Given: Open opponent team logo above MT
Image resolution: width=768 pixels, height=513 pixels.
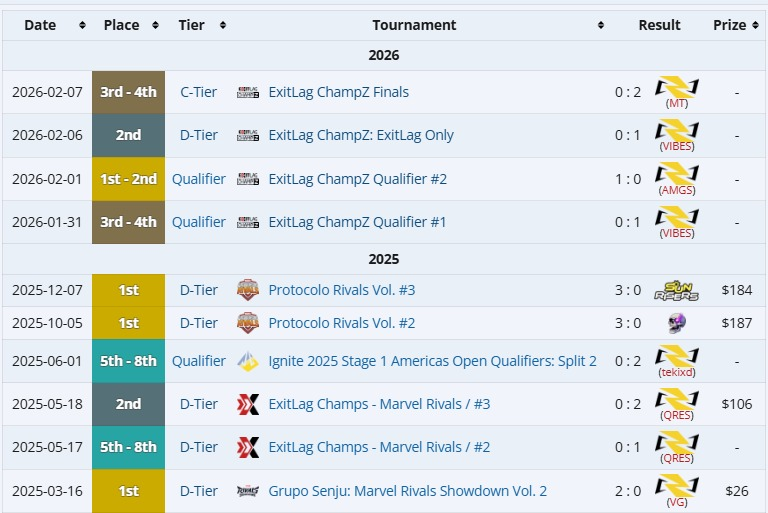Looking at the screenshot, I should click(677, 87).
